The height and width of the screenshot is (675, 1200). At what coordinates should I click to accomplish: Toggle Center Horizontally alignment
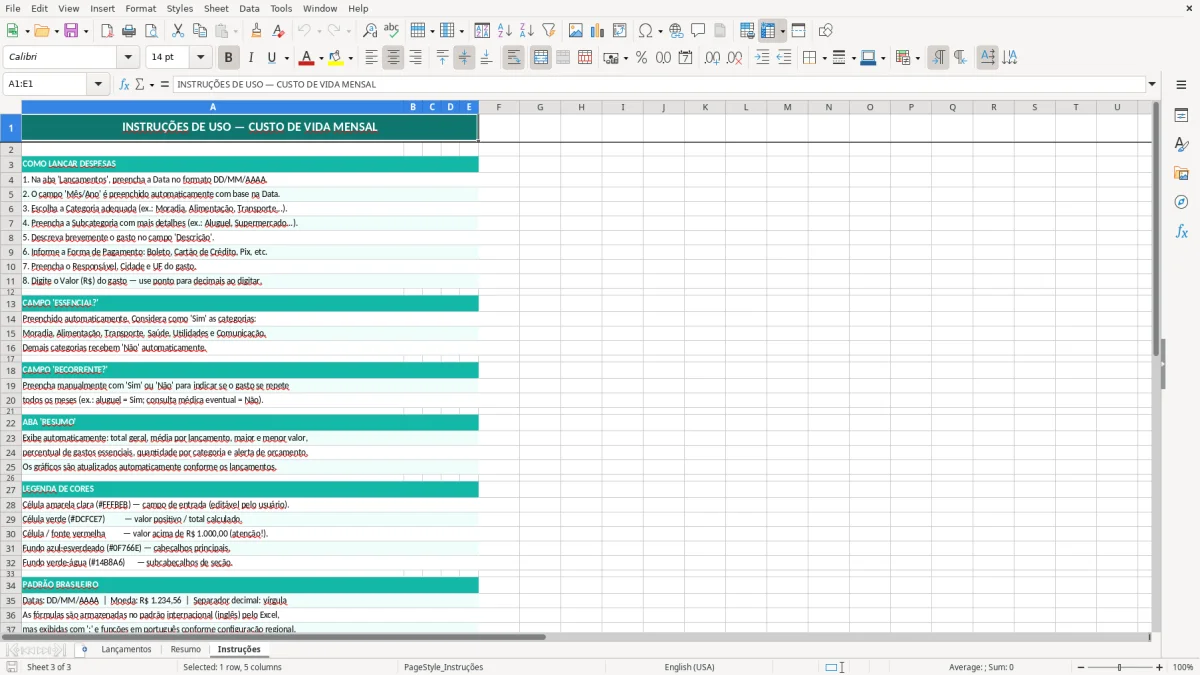(393, 58)
